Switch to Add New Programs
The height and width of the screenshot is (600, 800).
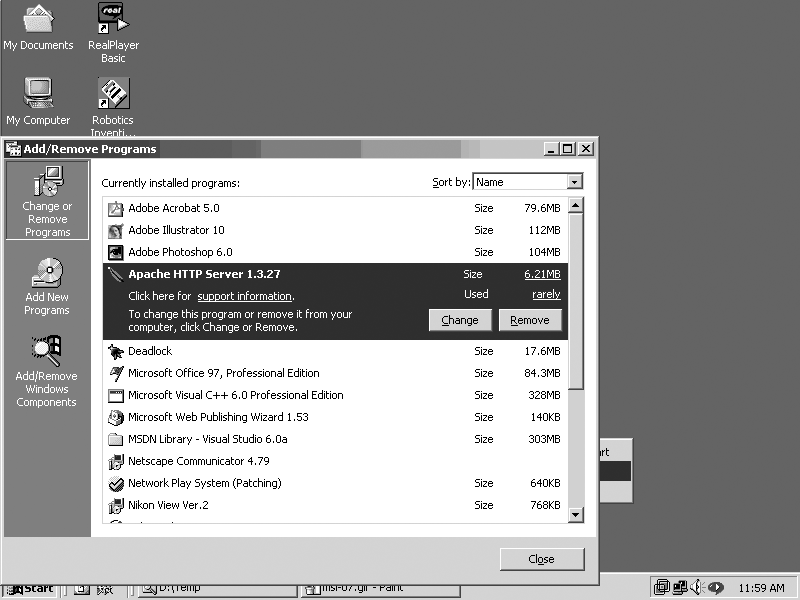coord(47,286)
